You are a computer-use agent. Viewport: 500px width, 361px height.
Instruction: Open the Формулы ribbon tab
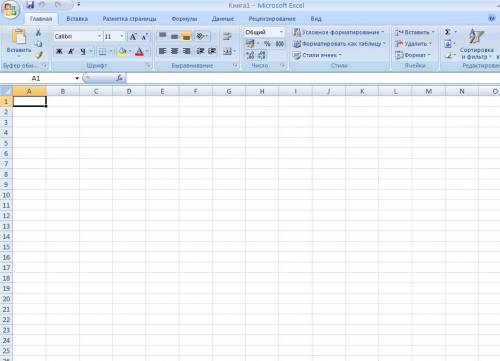pyautogui.click(x=184, y=19)
